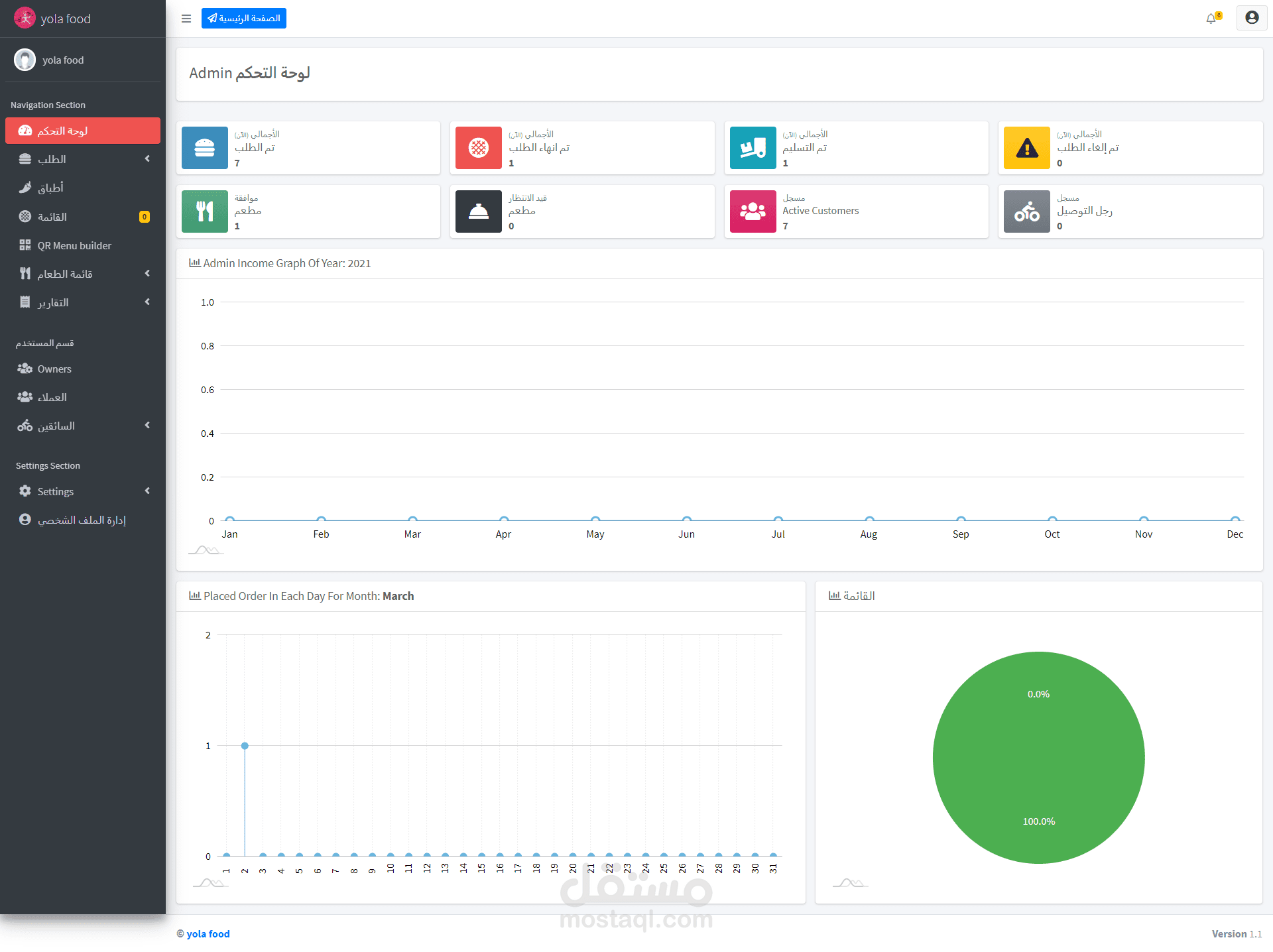Open the notifications bell icon
The height and width of the screenshot is (952, 1273).
click(x=1211, y=19)
